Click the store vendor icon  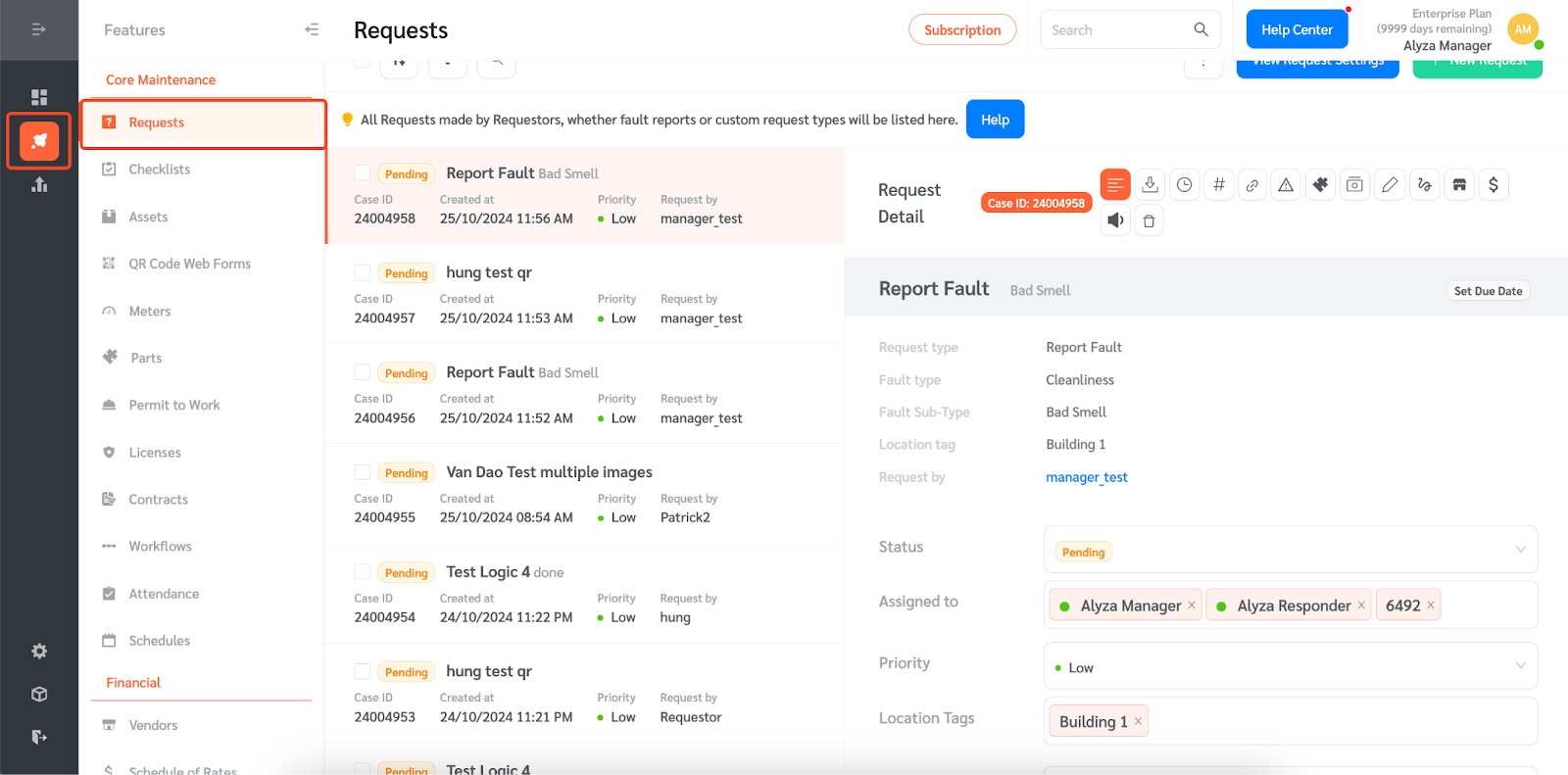coord(1459,184)
